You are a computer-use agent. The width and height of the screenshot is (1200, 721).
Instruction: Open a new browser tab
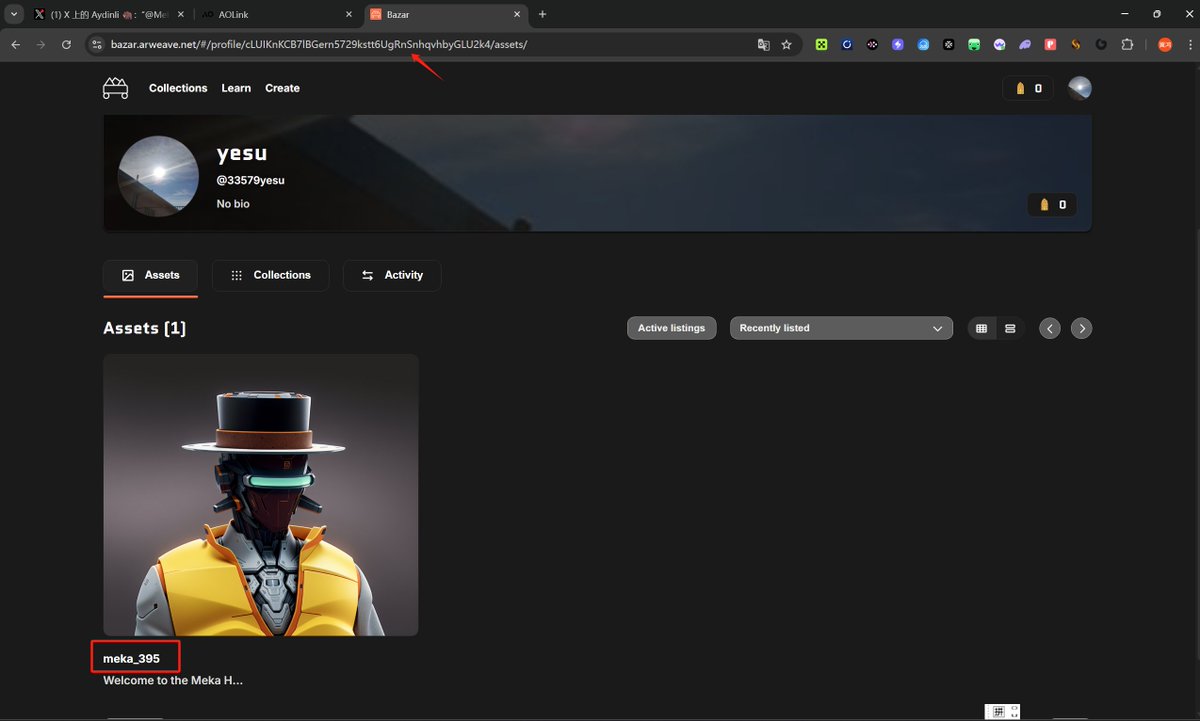pyautogui.click(x=543, y=15)
